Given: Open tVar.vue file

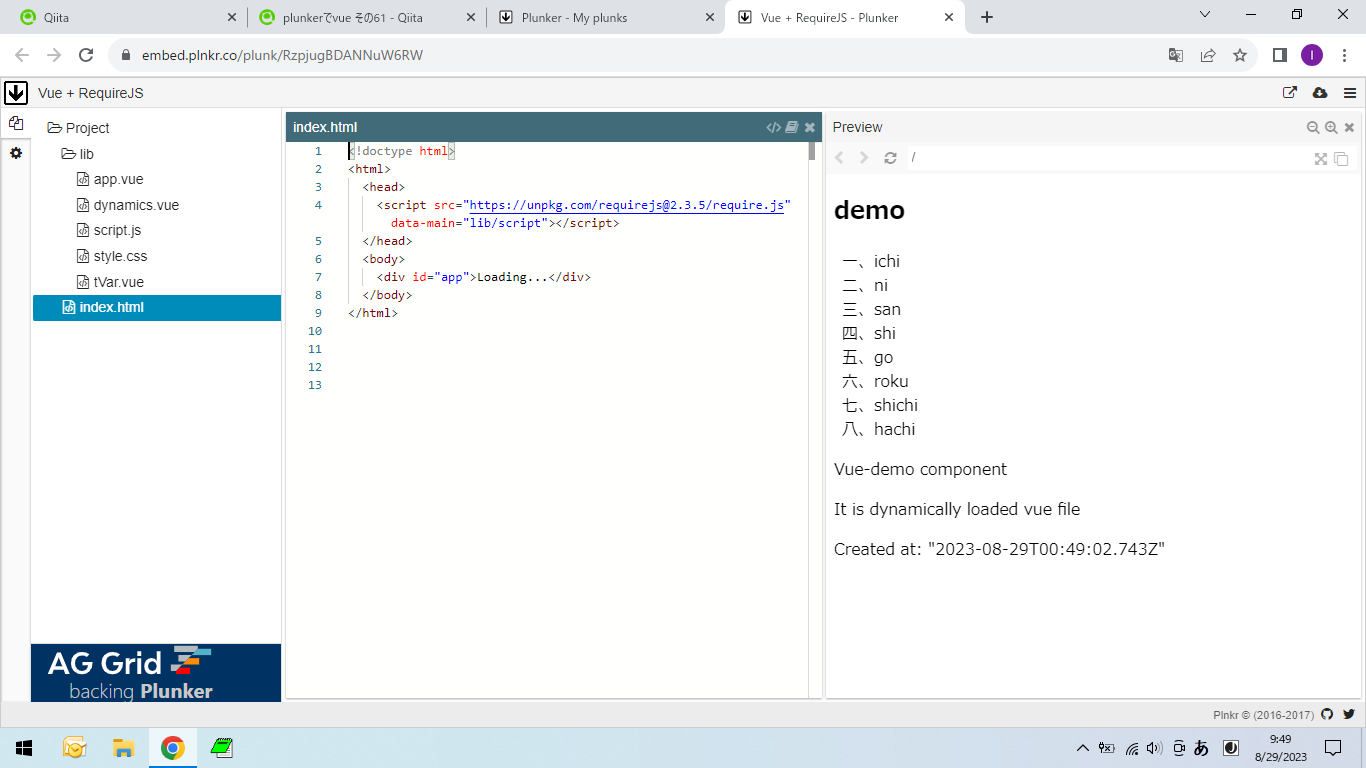Looking at the screenshot, I should point(110,282).
